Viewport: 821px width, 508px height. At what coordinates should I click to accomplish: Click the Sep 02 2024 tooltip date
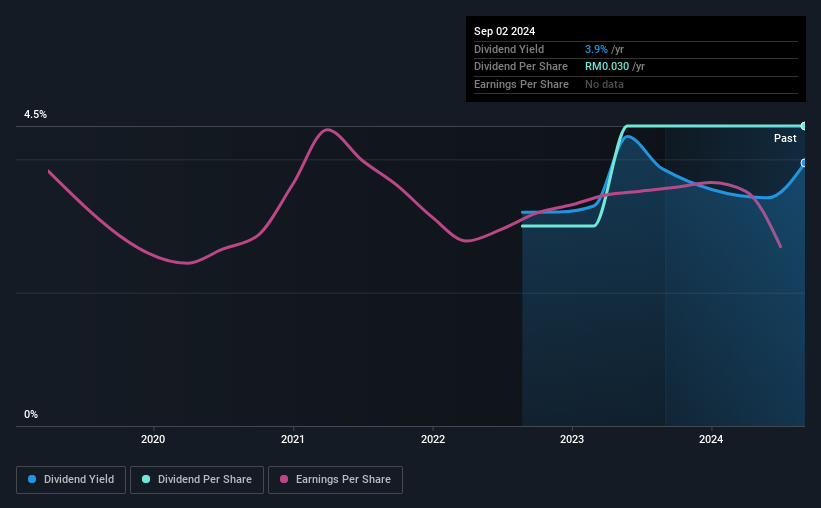tap(504, 31)
